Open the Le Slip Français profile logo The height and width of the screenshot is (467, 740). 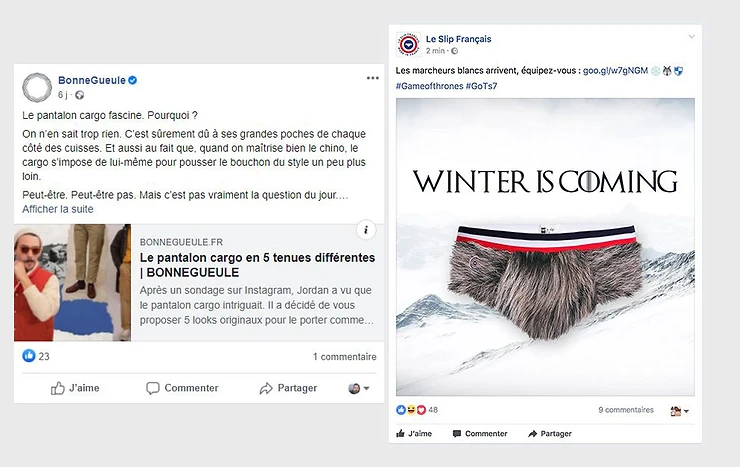409,45
